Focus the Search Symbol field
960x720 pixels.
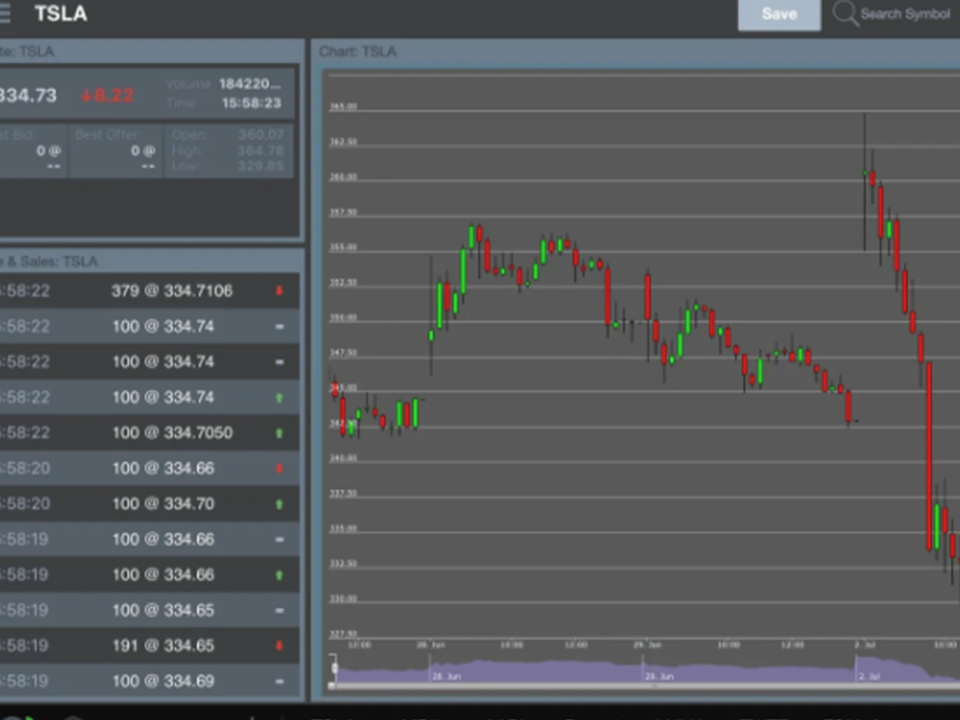tap(905, 13)
